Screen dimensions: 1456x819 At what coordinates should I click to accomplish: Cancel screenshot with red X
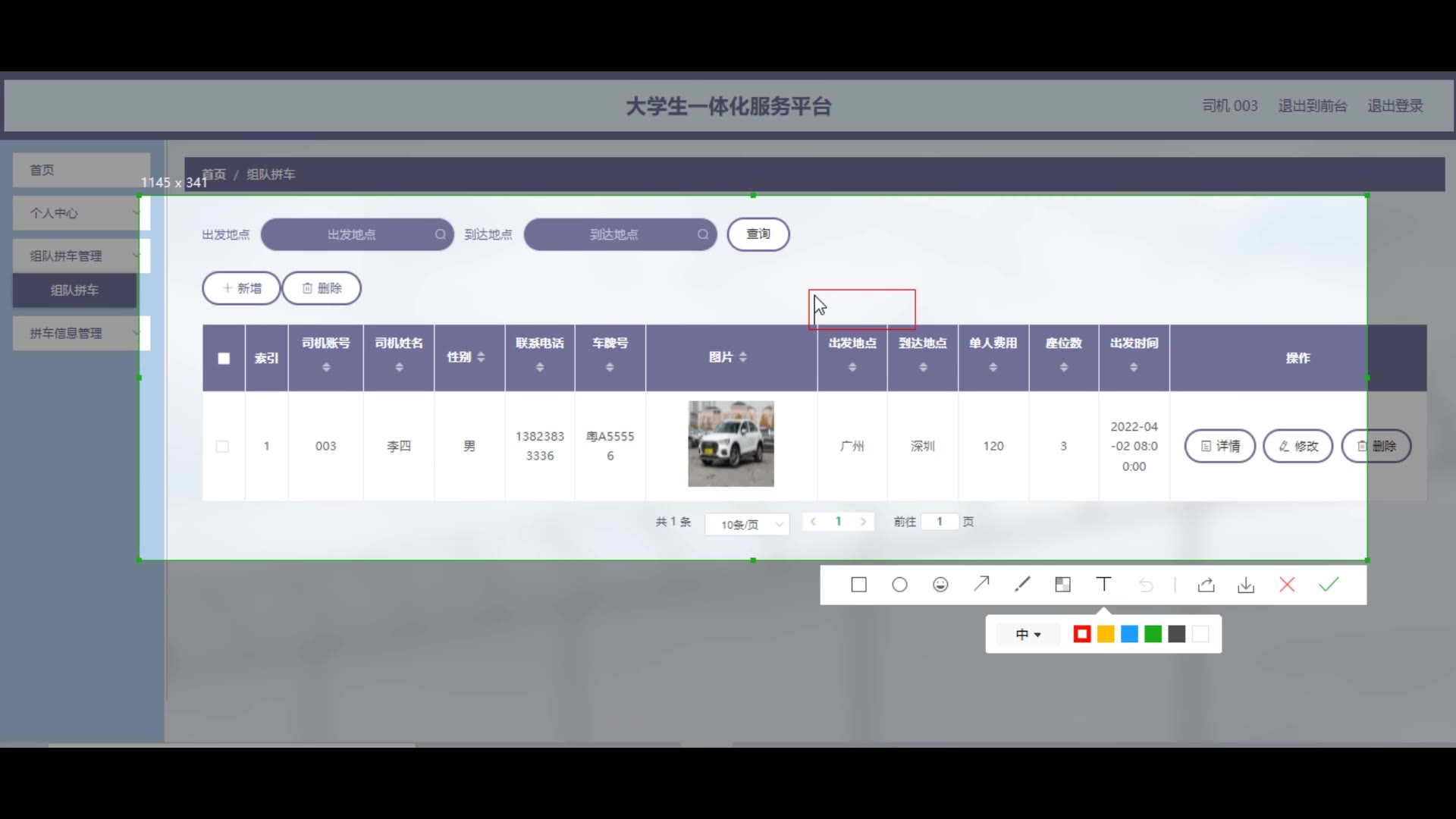point(1287,585)
